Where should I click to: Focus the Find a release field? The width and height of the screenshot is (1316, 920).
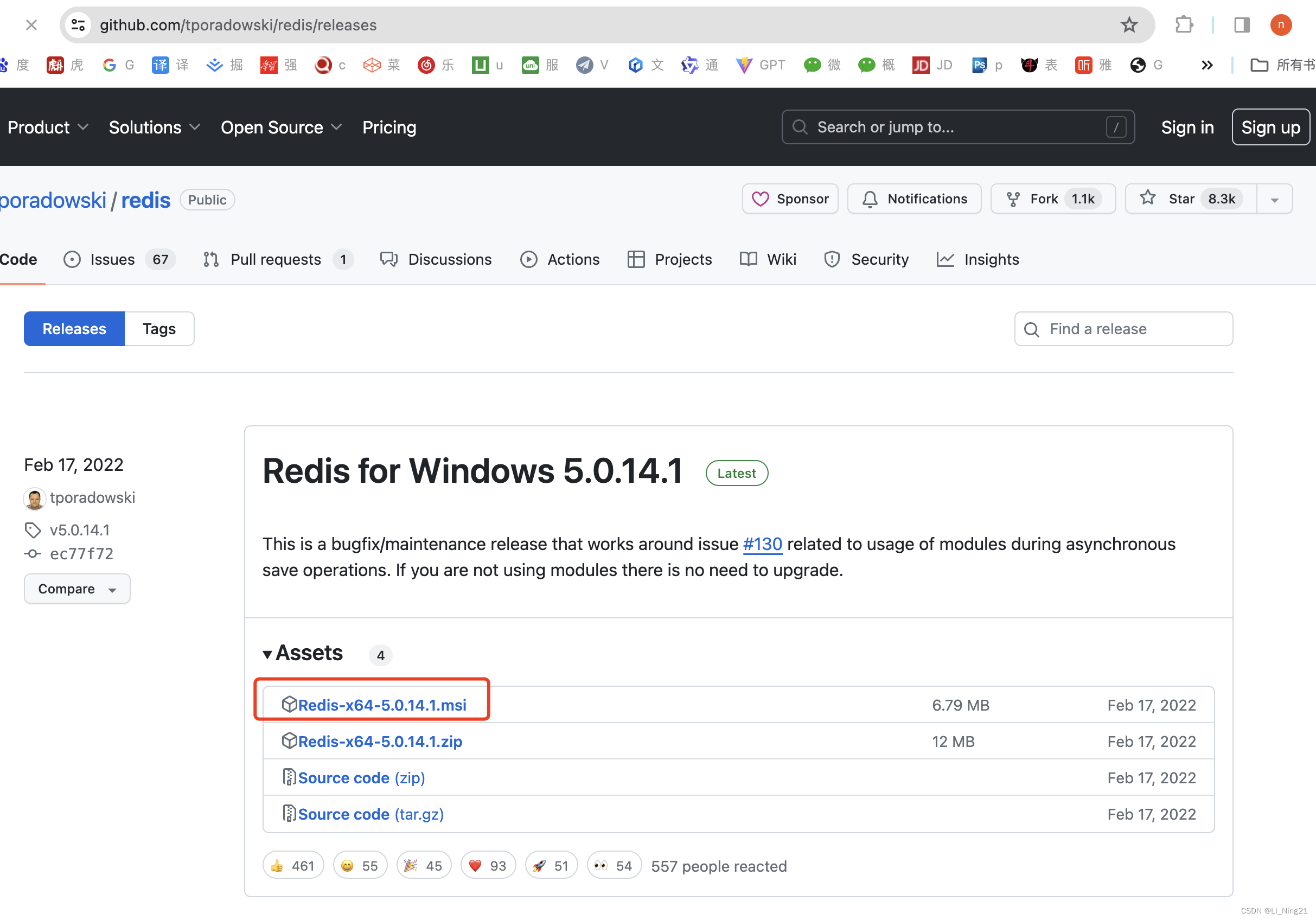tap(1123, 329)
